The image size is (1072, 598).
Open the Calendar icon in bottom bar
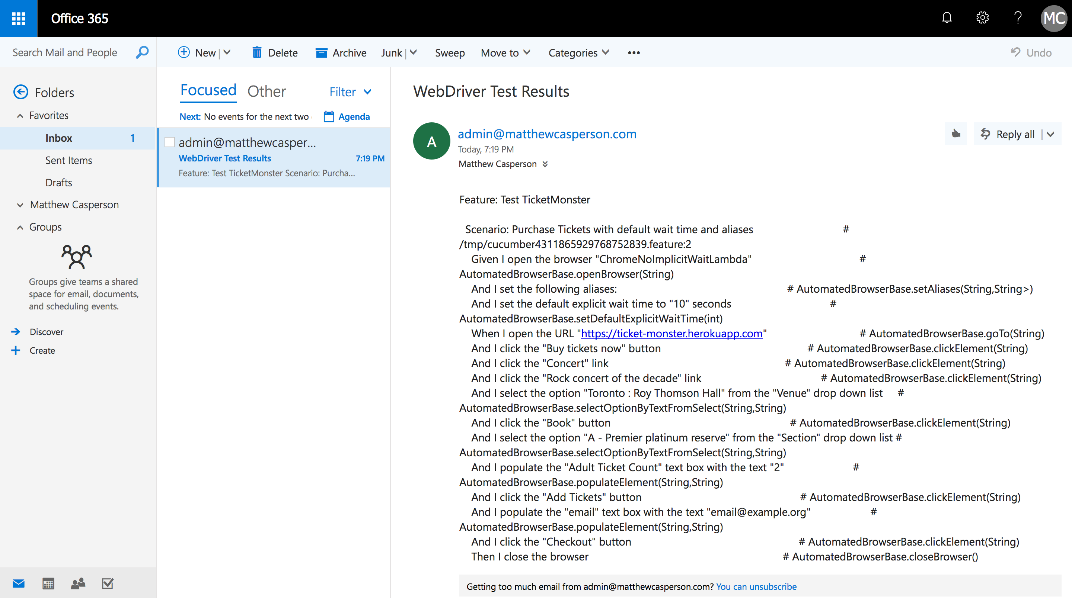[48, 584]
